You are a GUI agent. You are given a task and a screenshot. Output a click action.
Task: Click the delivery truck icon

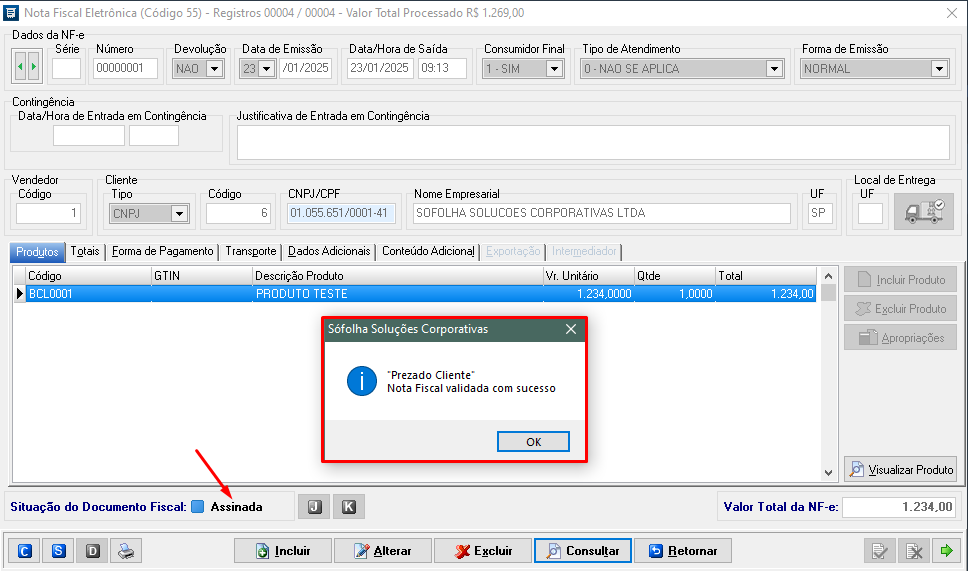pyautogui.click(x=923, y=213)
